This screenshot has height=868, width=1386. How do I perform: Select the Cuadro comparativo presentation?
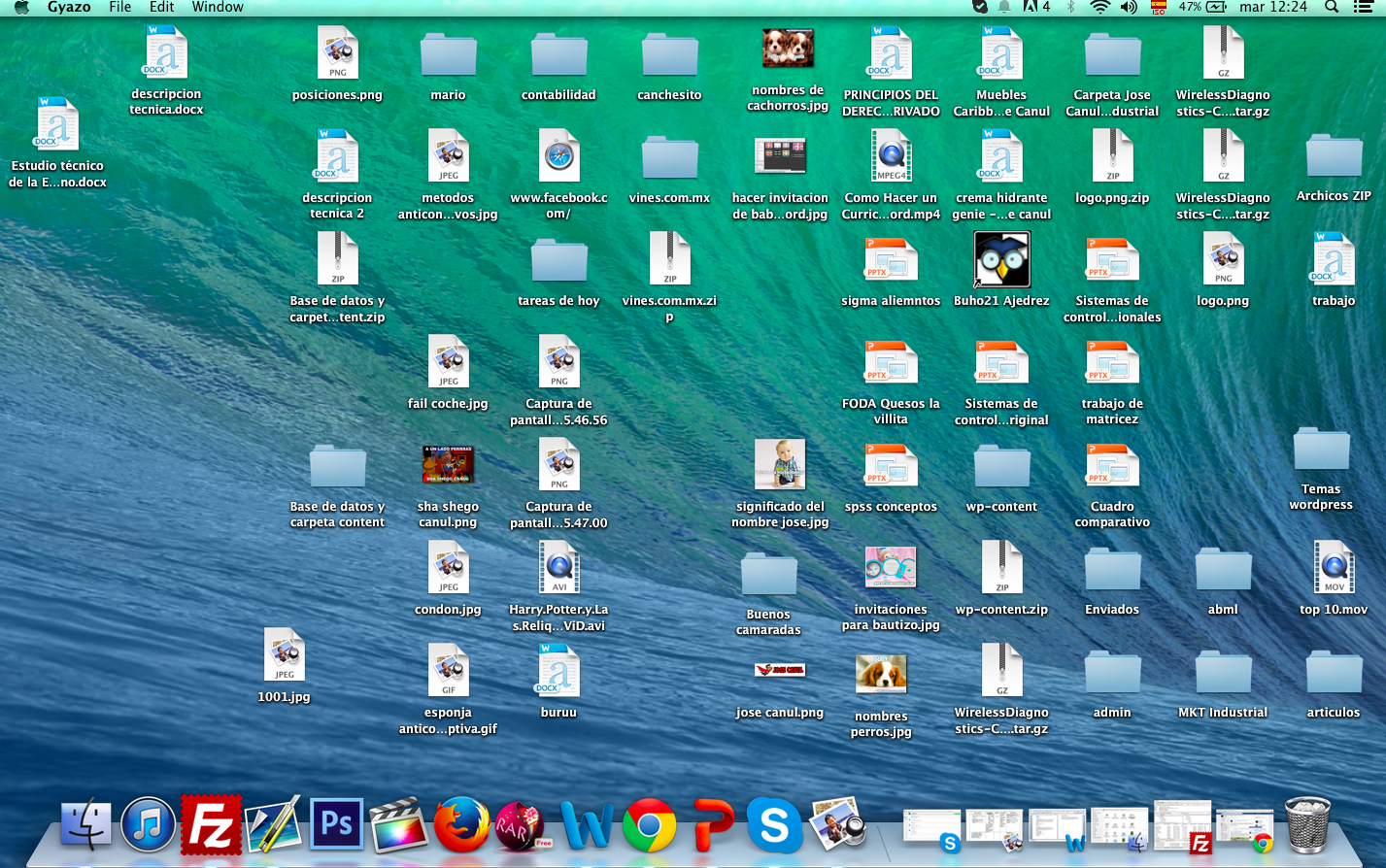pyautogui.click(x=1112, y=484)
